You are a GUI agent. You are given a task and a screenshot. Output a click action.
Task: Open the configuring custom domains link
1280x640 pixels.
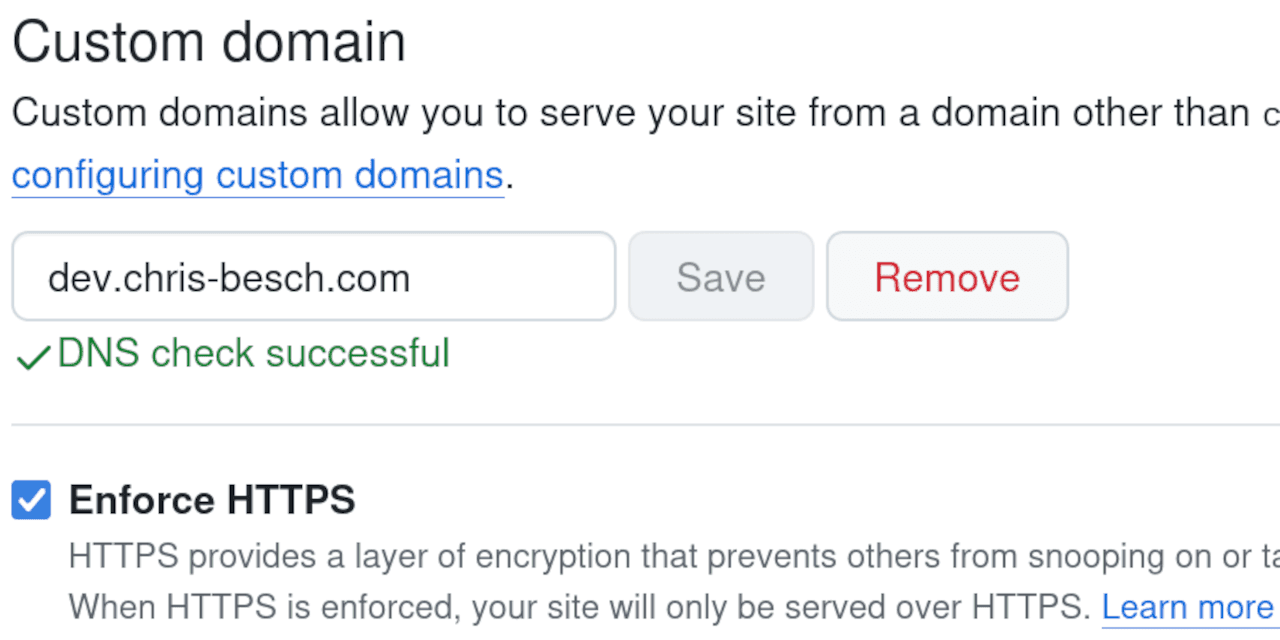(x=257, y=176)
